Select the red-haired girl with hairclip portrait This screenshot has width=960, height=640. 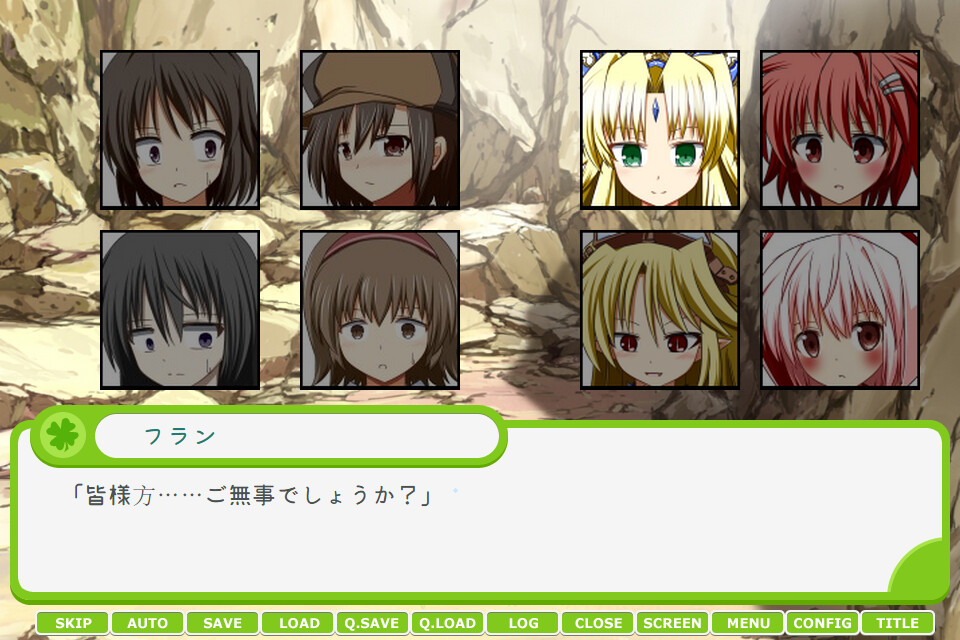840,130
